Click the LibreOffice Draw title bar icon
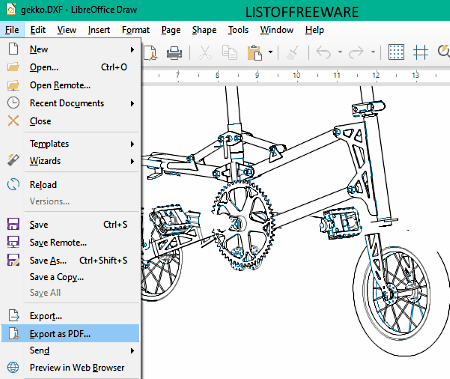450x379 pixels. (11, 9)
